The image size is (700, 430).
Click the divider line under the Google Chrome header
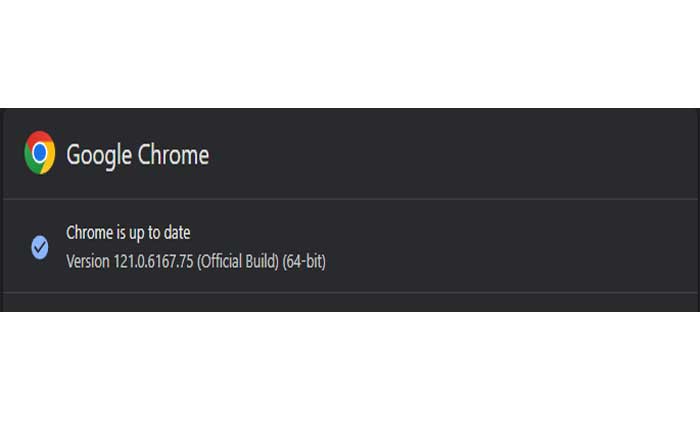click(350, 199)
